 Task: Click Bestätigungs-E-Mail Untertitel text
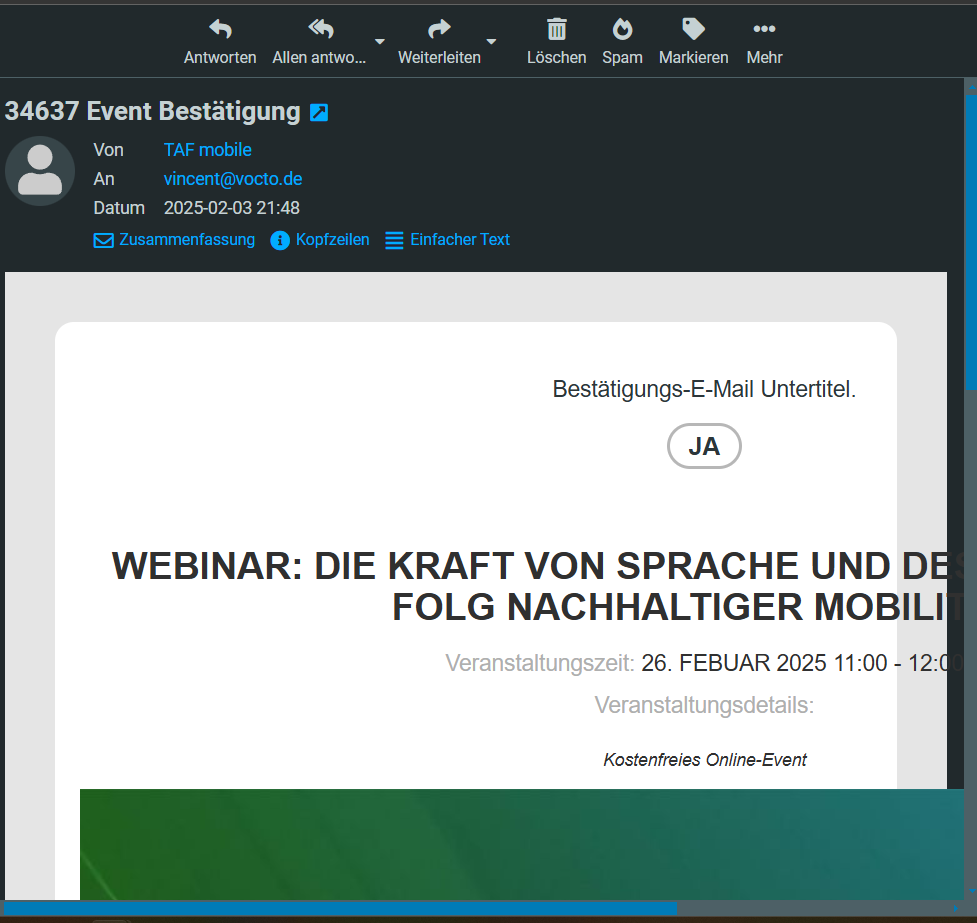704,389
